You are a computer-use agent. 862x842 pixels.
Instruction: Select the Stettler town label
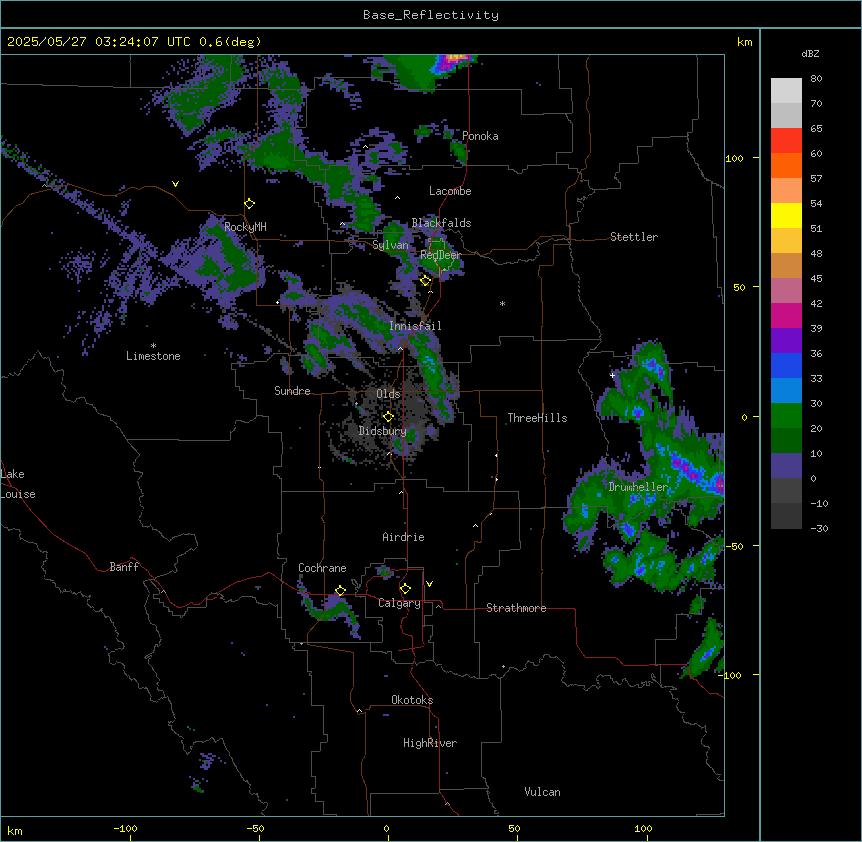click(x=634, y=237)
